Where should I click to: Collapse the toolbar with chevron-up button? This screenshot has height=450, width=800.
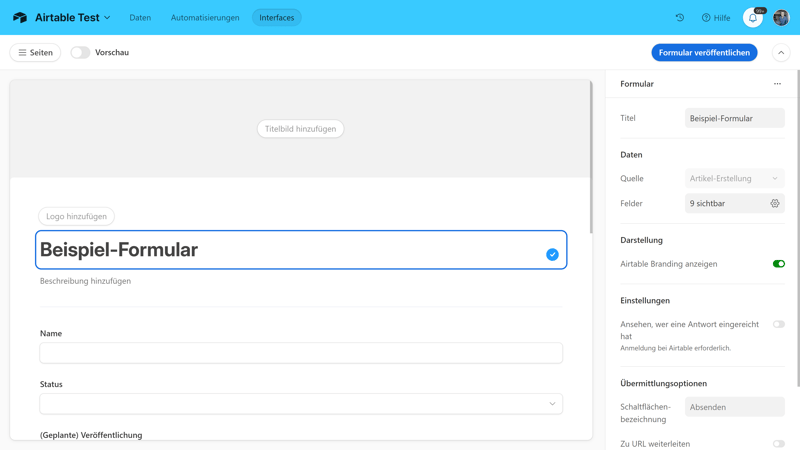(781, 52)
